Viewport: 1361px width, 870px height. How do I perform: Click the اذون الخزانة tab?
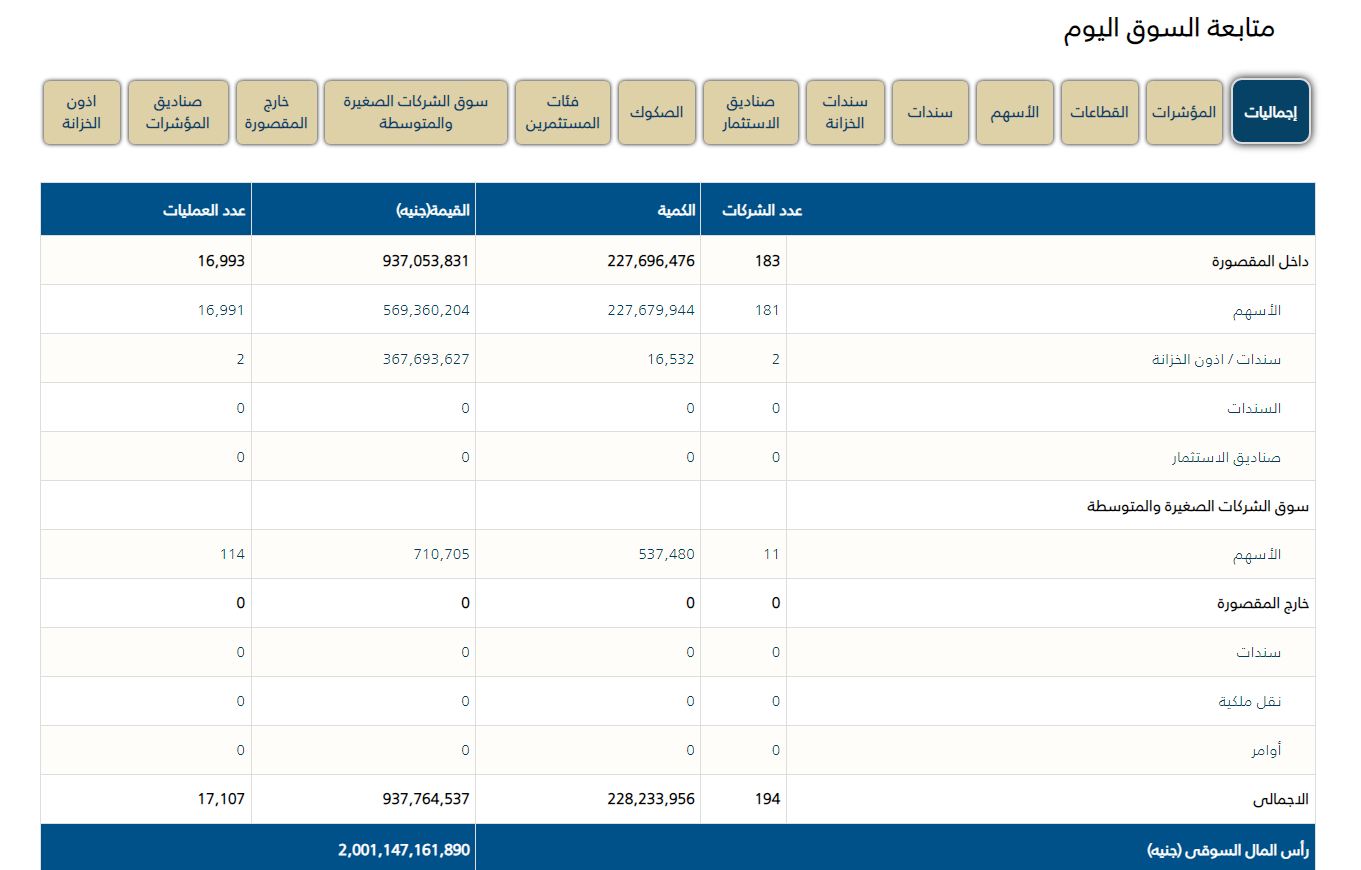(x=82, y=112)
